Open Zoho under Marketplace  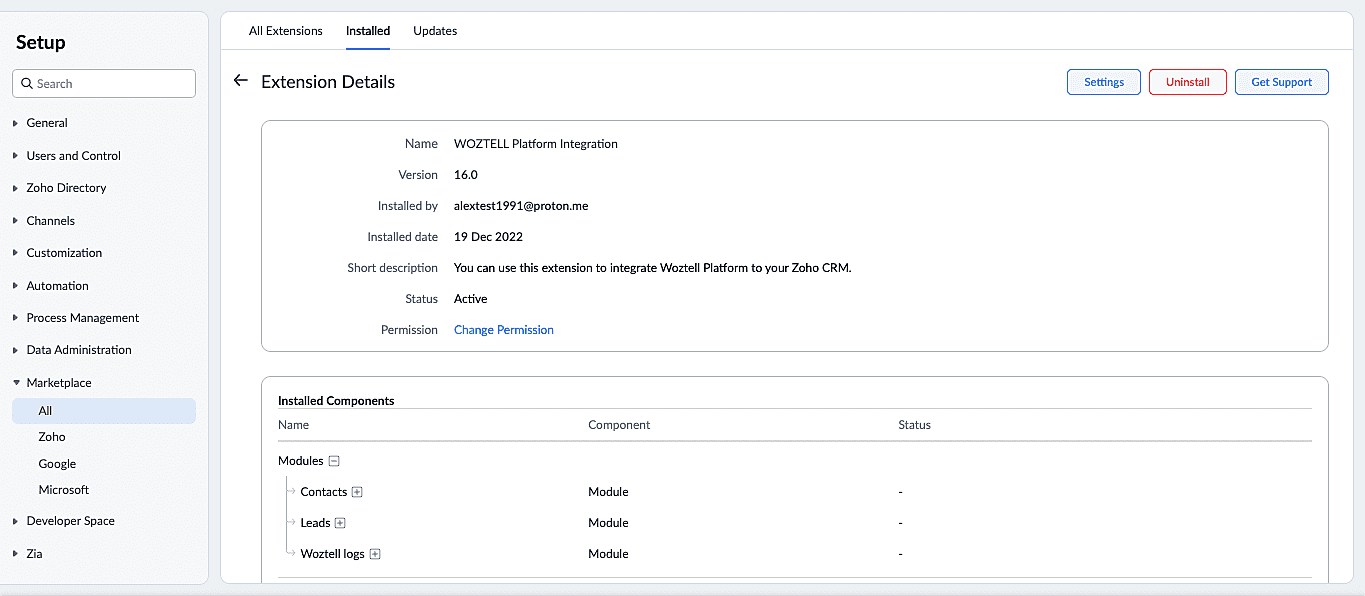click(52, 437)
